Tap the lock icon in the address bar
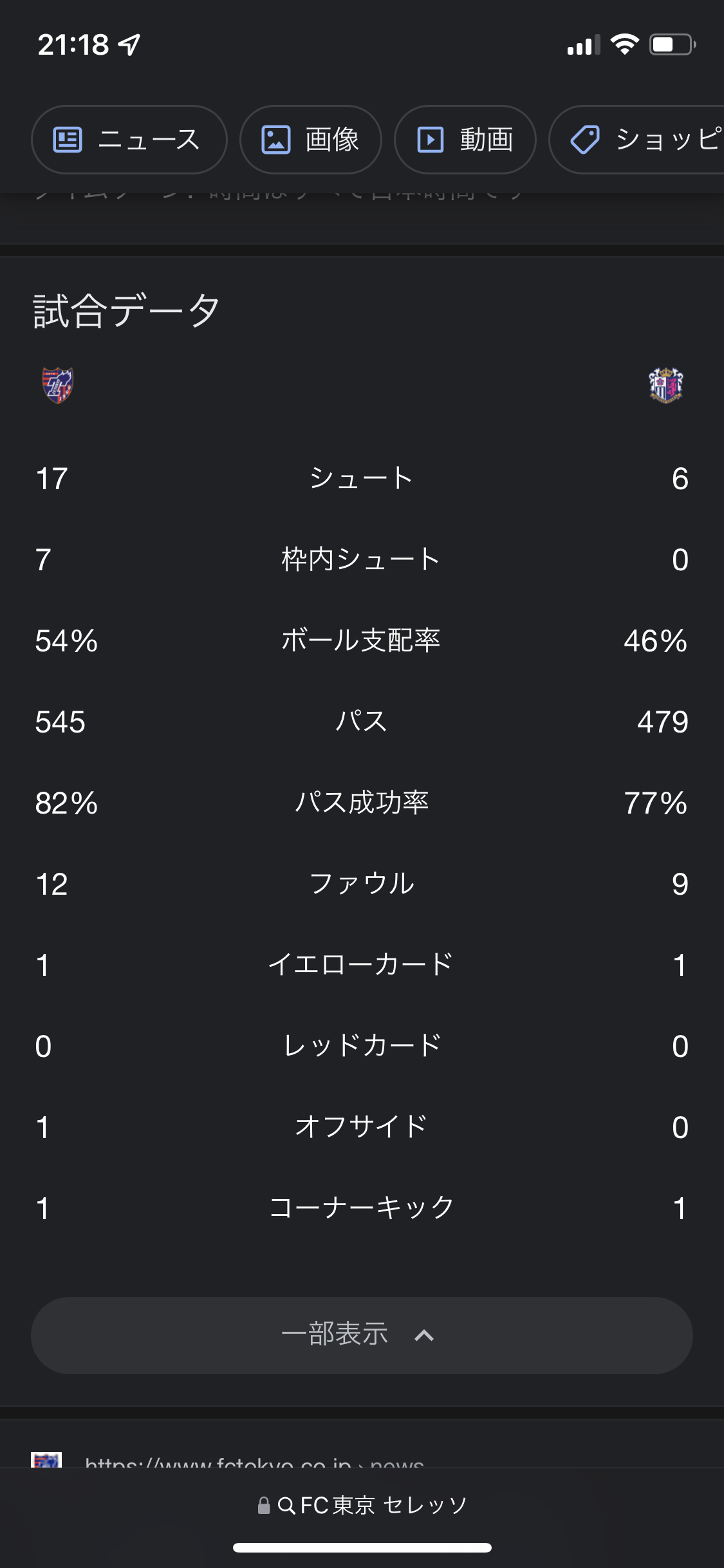The height and width of the screenshot is (1568, 724). point(264,1505)
